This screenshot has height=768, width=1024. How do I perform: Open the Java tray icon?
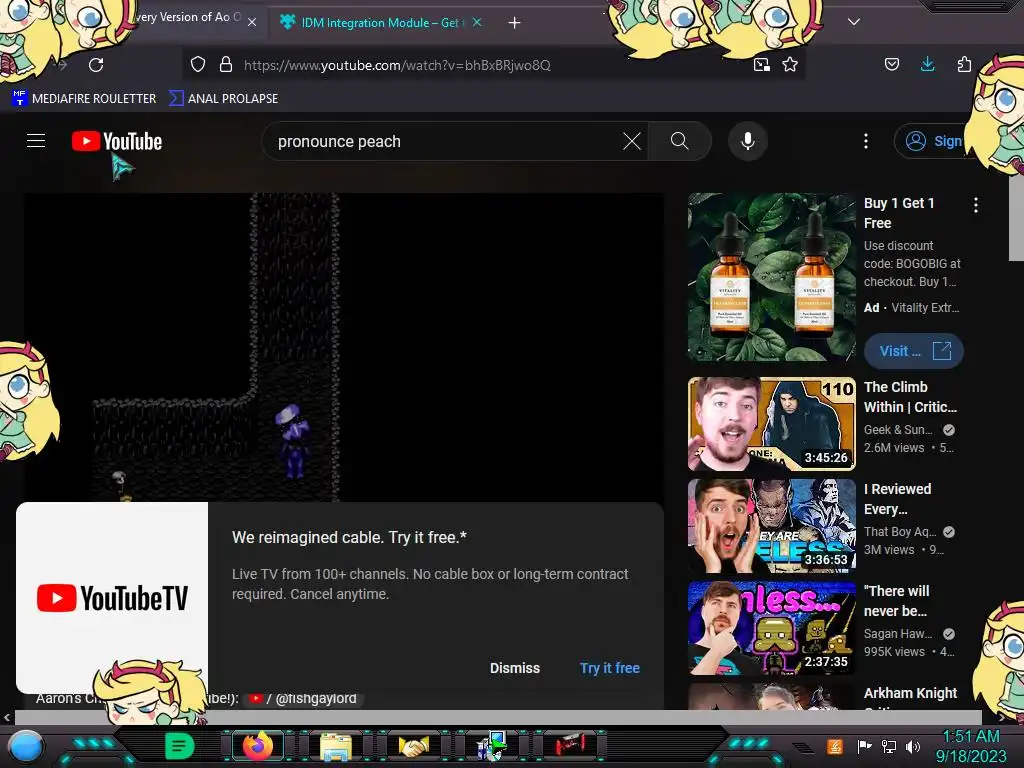click(834, 746)
